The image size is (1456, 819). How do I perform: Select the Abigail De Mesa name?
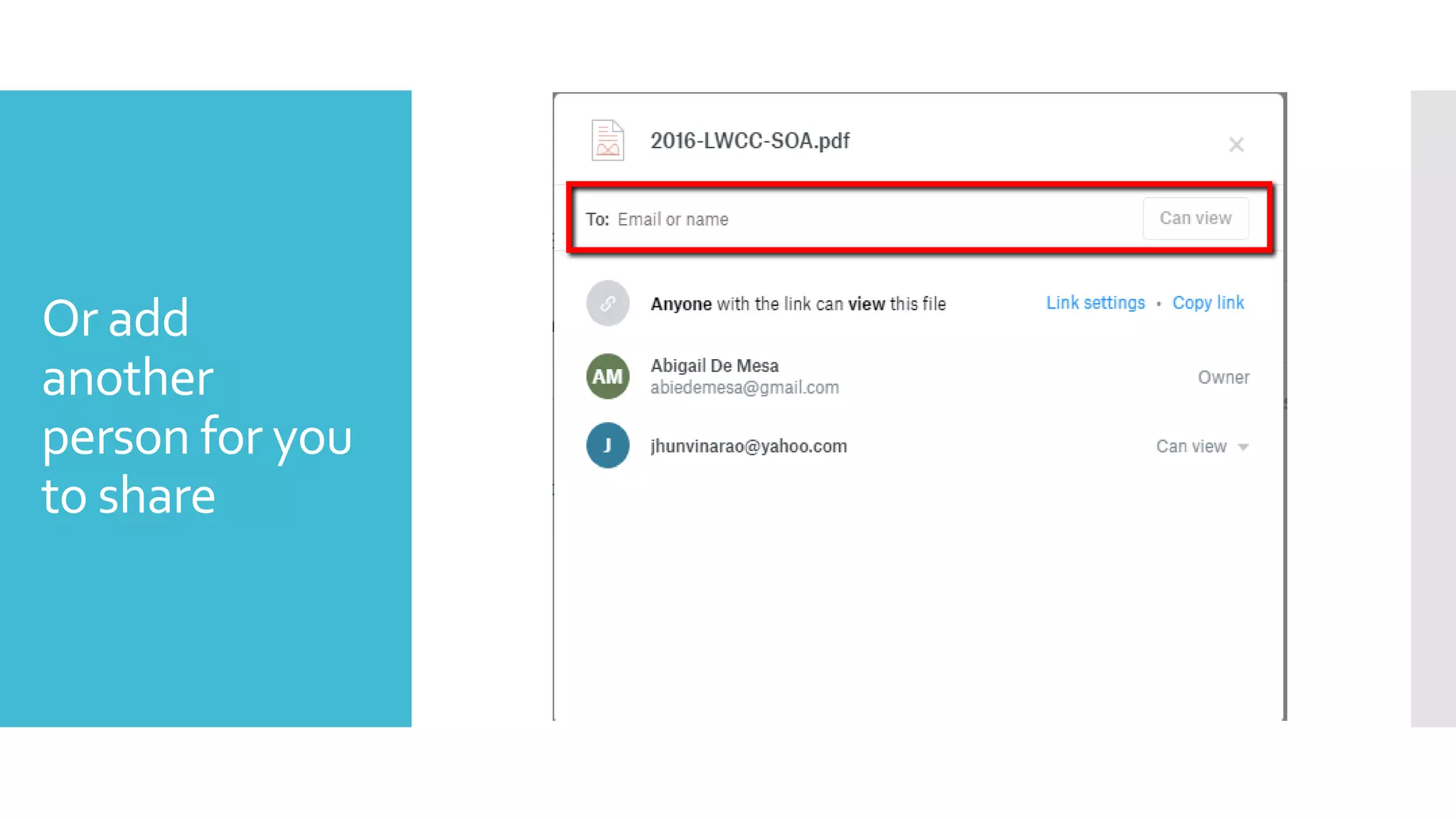[714, 365]
